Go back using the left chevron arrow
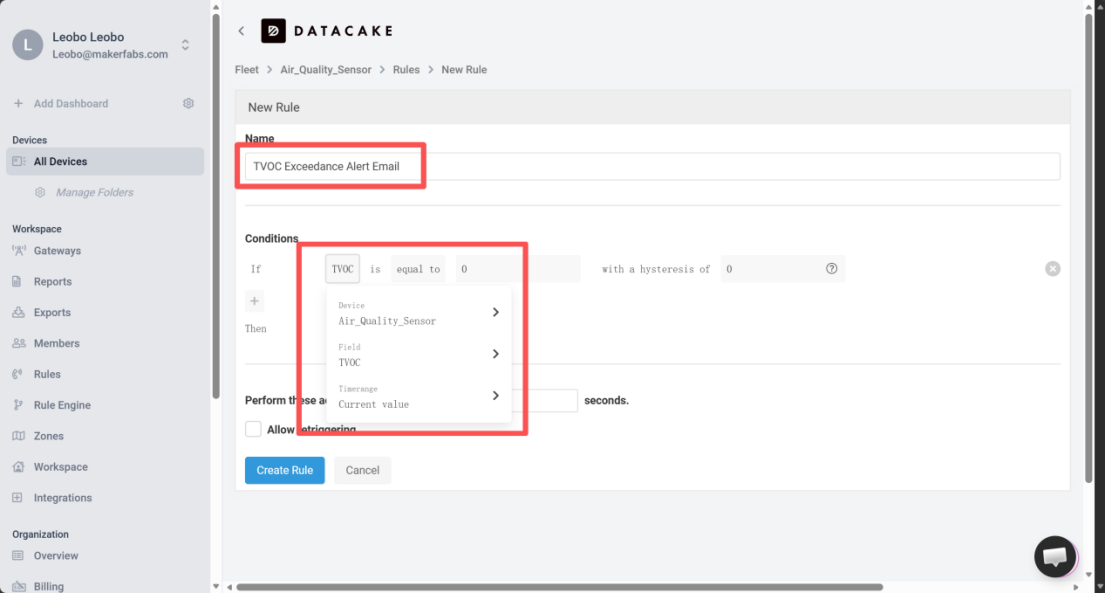 [x=241, y=31]
